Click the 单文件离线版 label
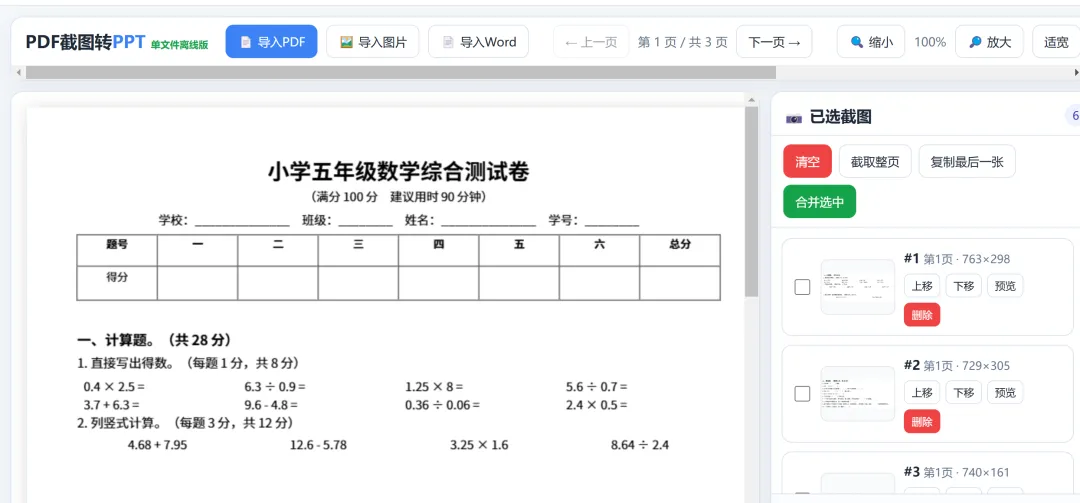 (180, 44)
